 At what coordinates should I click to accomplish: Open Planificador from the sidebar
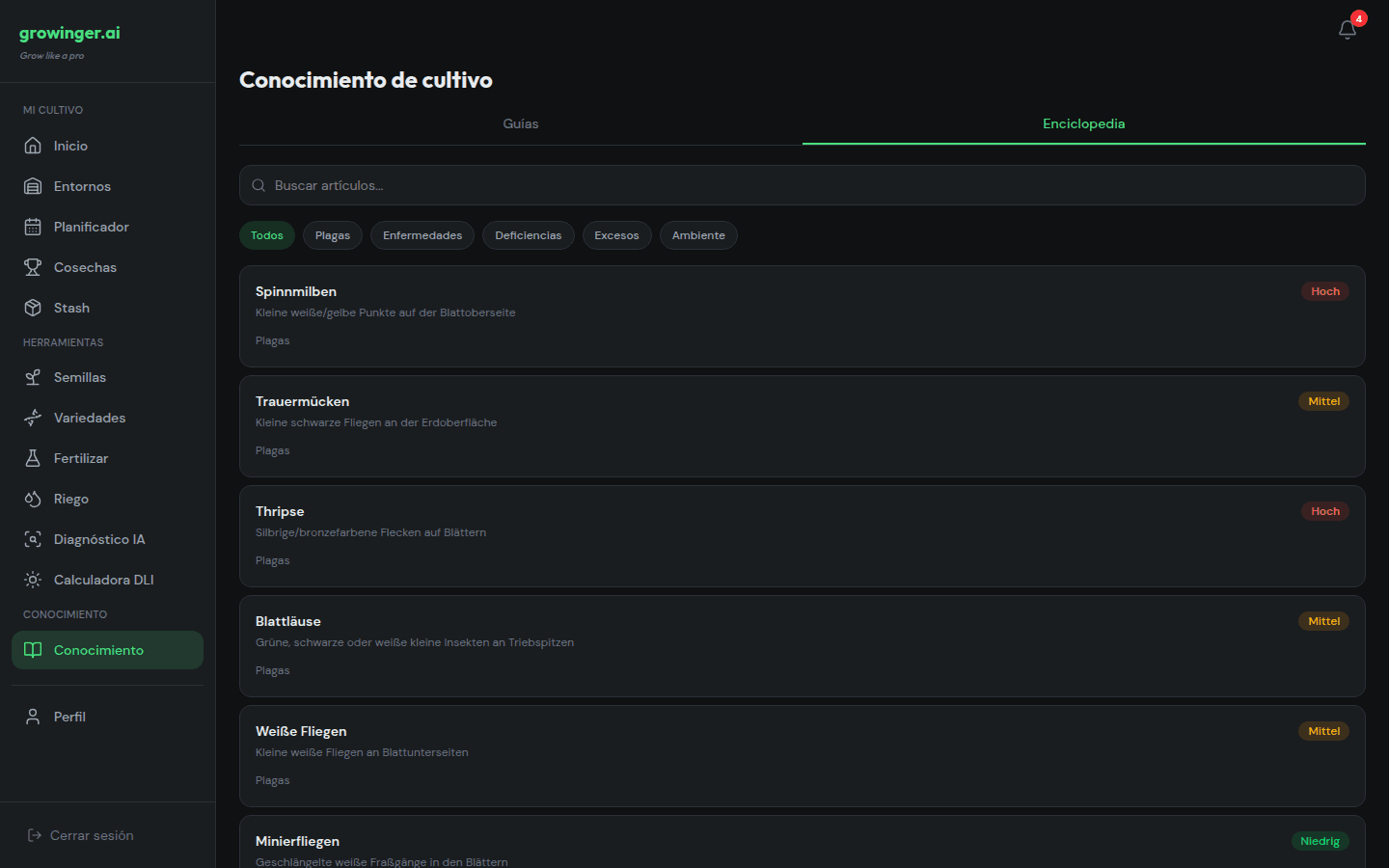point(107,227)
